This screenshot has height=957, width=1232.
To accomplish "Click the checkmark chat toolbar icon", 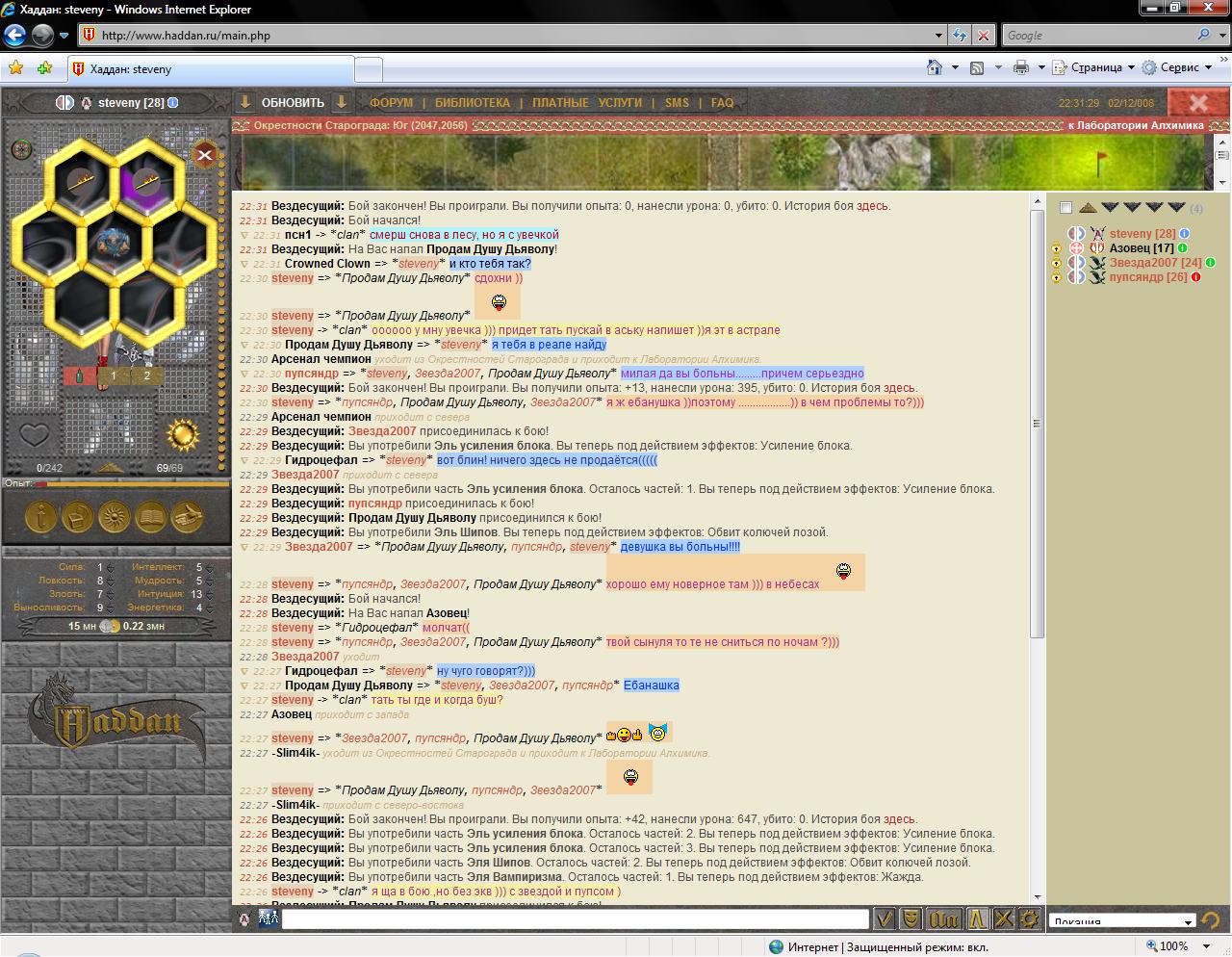I will click(885, 918).
